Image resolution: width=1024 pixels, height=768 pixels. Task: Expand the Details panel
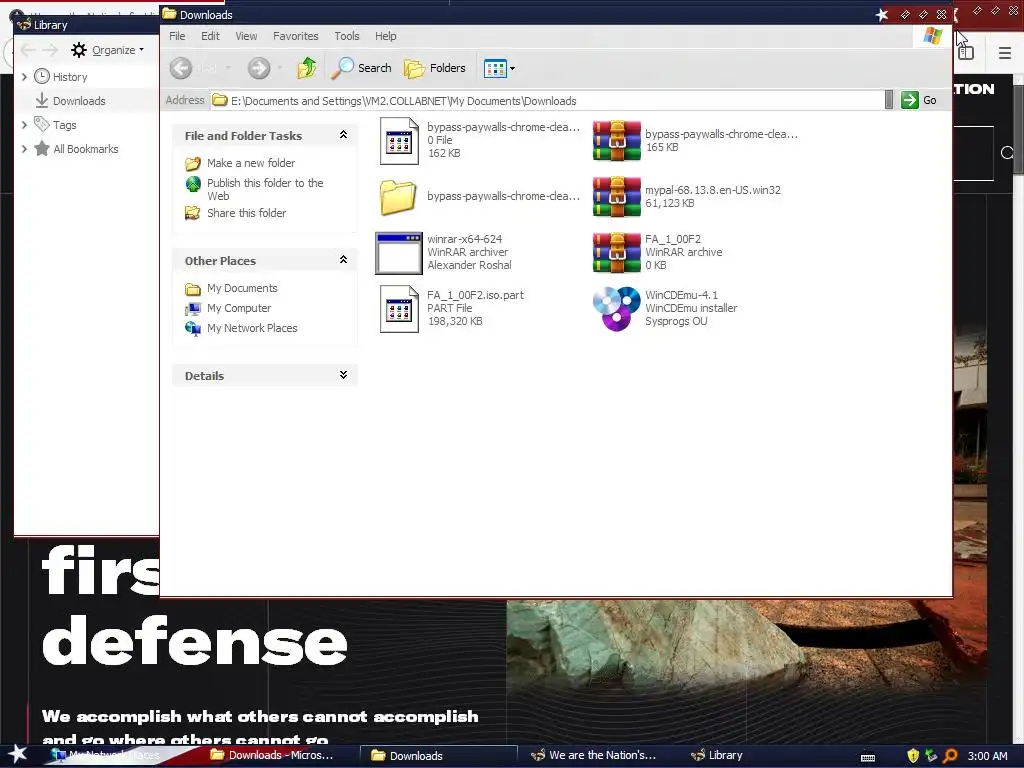coord(343,375)
